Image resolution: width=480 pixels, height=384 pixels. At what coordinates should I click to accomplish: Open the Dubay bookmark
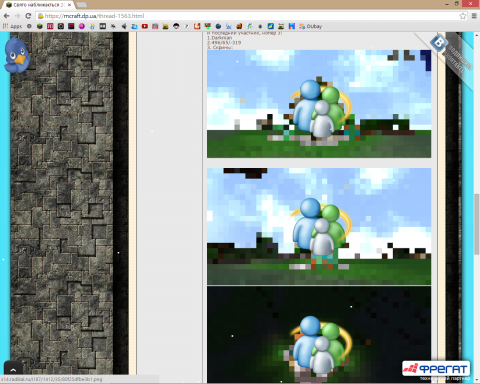(310, 26)
